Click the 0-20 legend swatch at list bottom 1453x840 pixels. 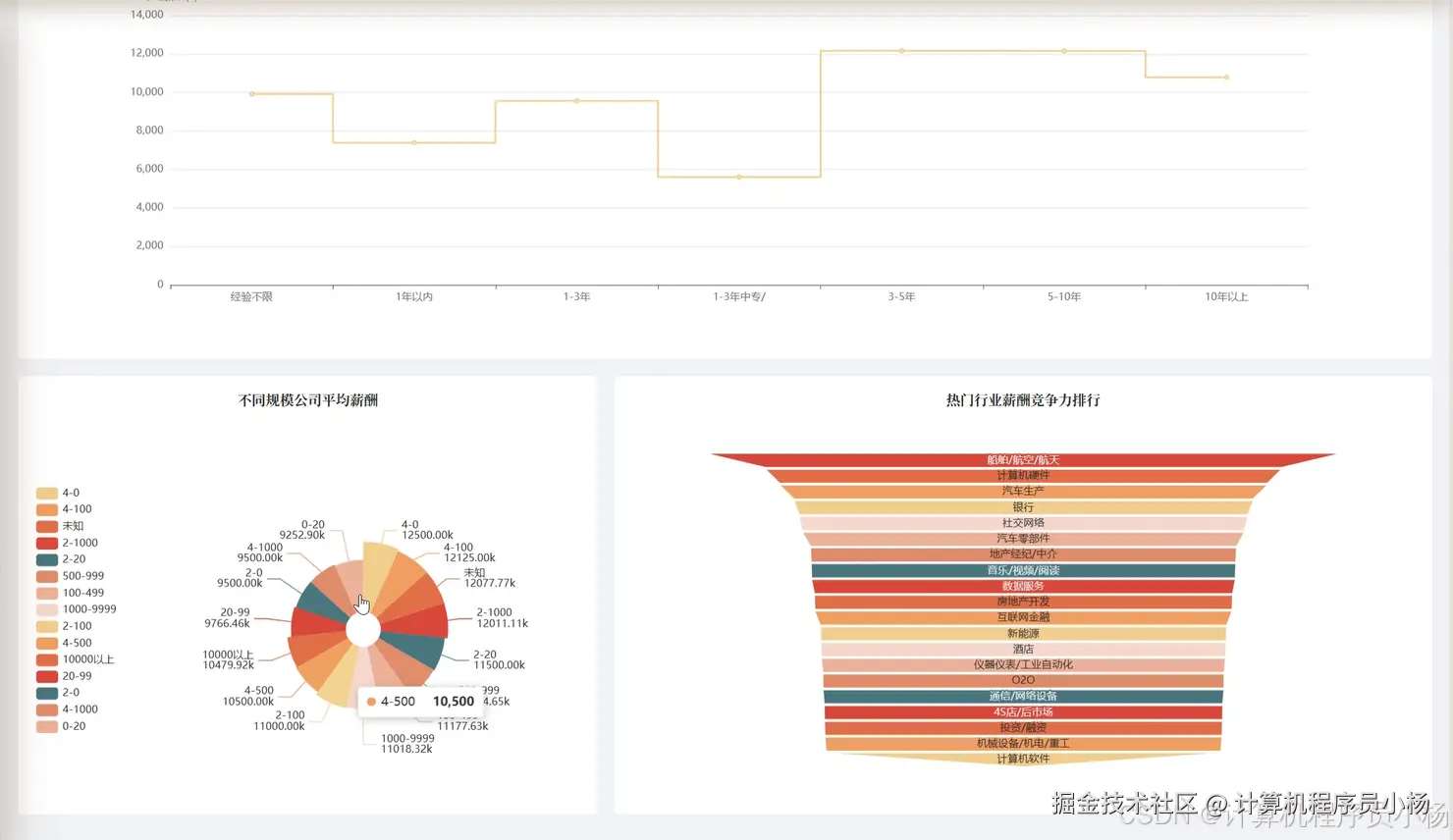tap(44, 725)
